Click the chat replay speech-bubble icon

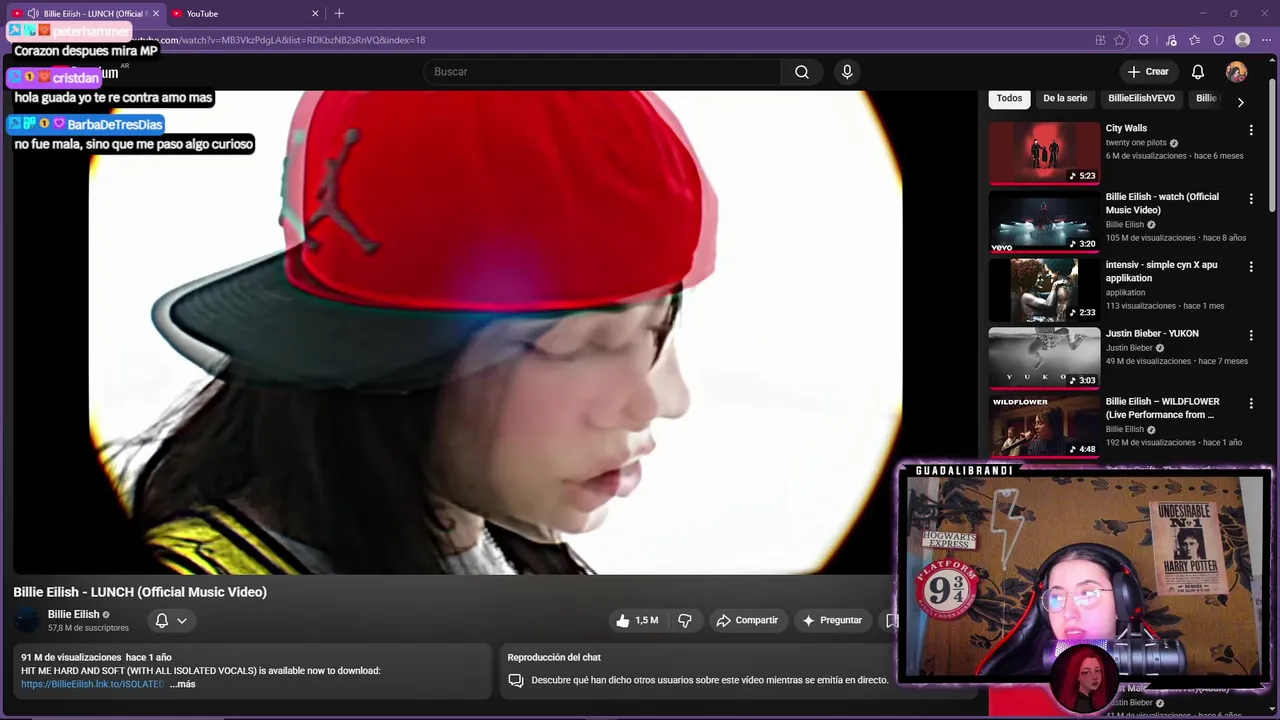click(516, 680)
